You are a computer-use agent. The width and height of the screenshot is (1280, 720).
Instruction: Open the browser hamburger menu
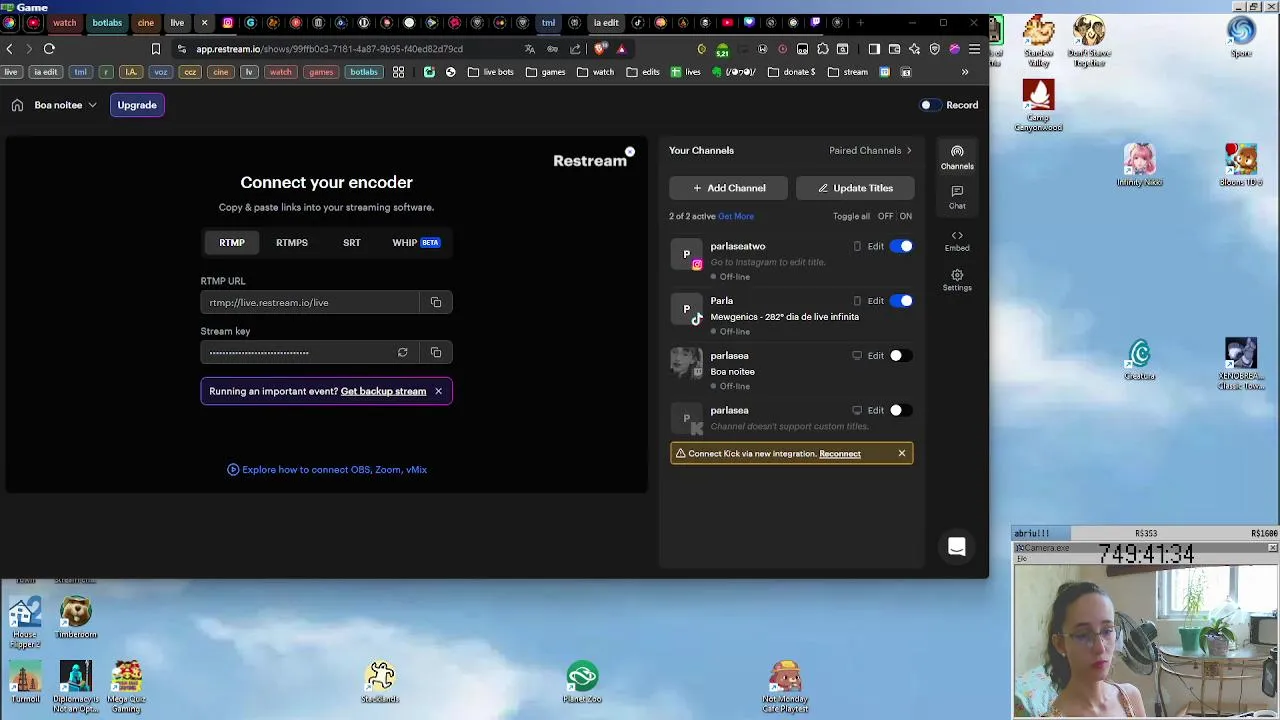pyautogui.click(x=975, y=48)
